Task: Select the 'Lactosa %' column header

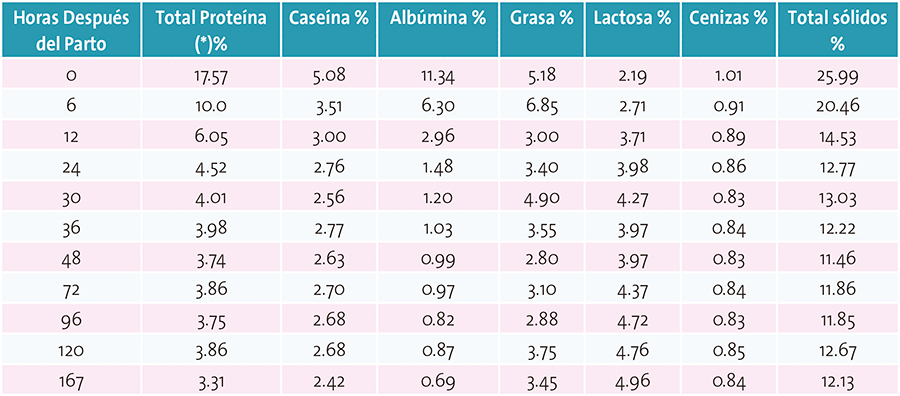Action: 633,29
